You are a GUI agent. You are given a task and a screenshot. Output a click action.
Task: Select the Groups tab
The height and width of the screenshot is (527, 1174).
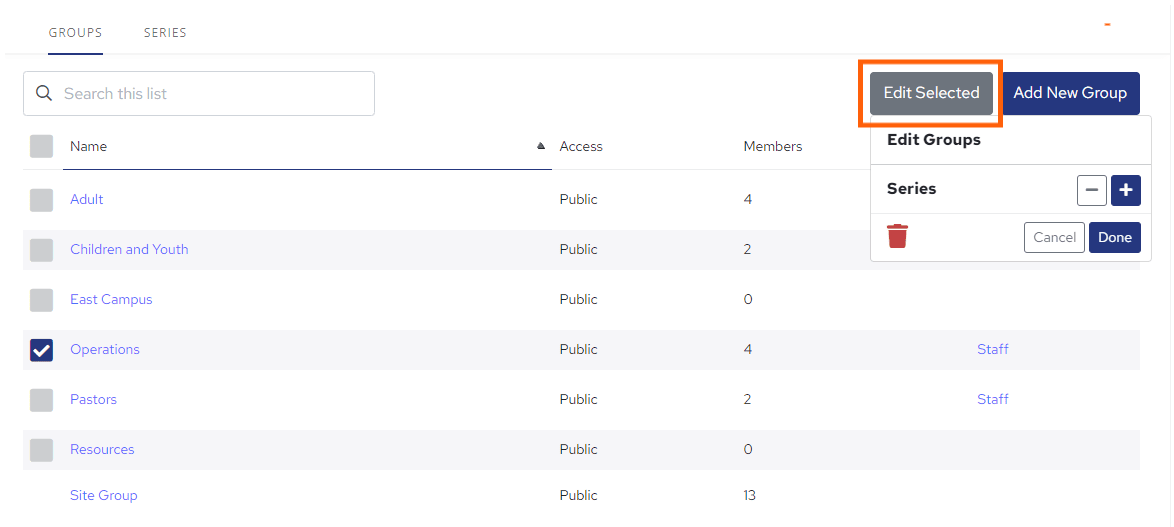point(75,33)
